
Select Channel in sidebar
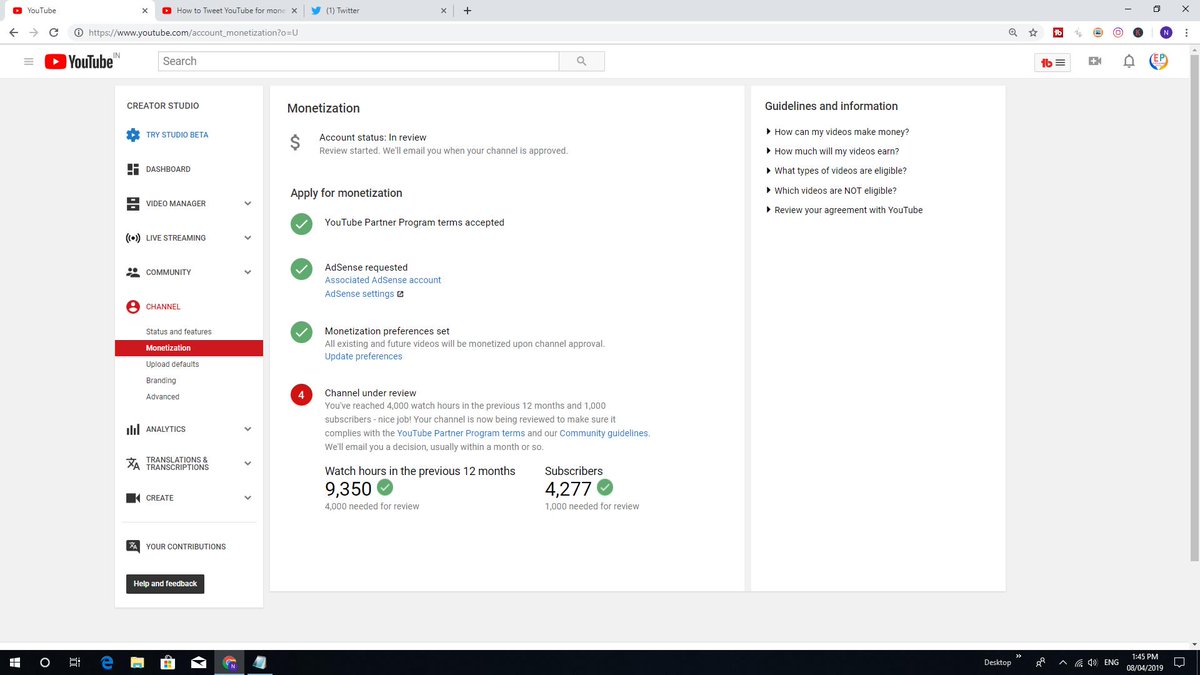tap(163, 307)
